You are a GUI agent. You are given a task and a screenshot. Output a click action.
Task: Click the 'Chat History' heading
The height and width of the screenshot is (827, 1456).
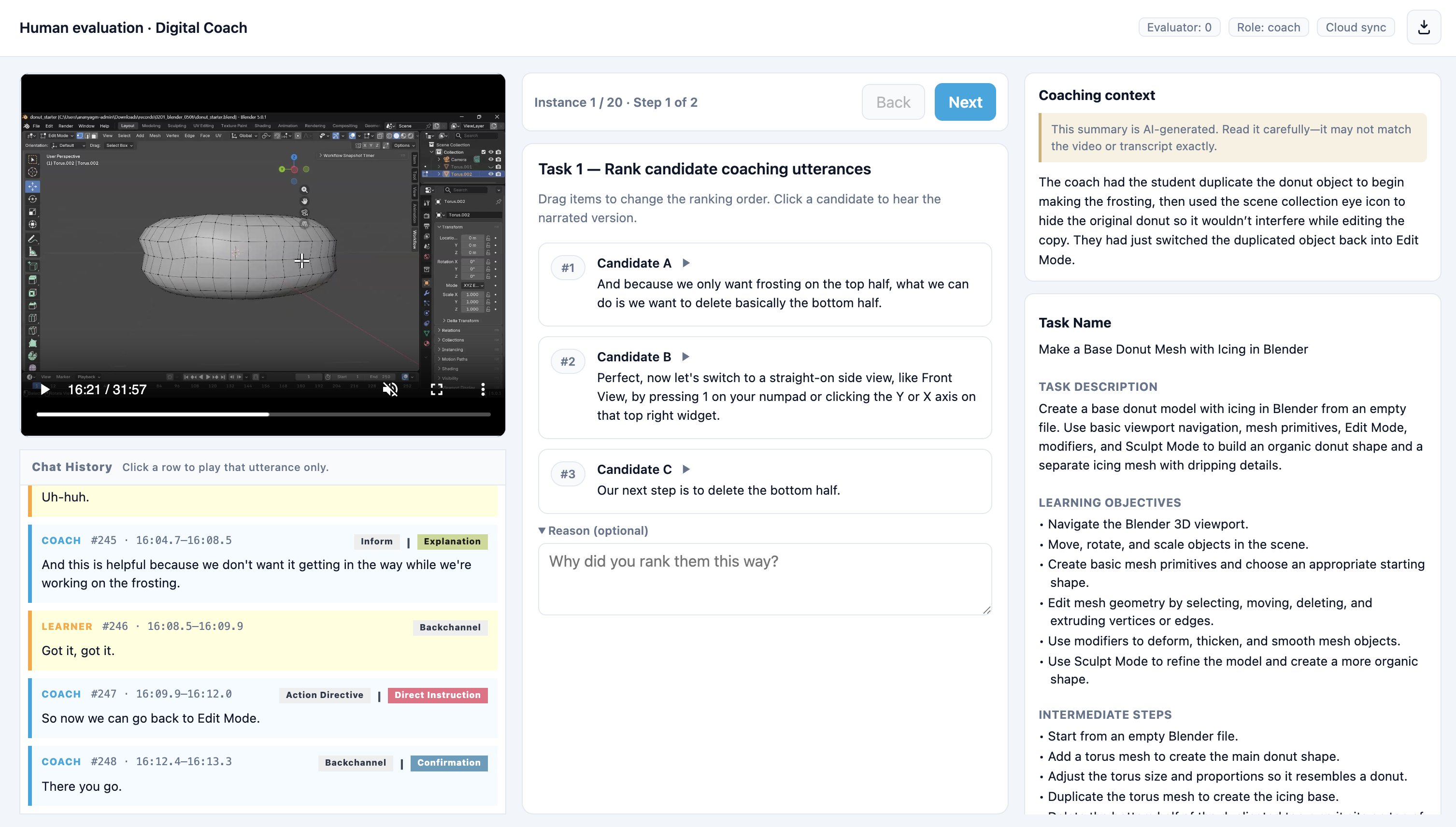pos(72,467)
